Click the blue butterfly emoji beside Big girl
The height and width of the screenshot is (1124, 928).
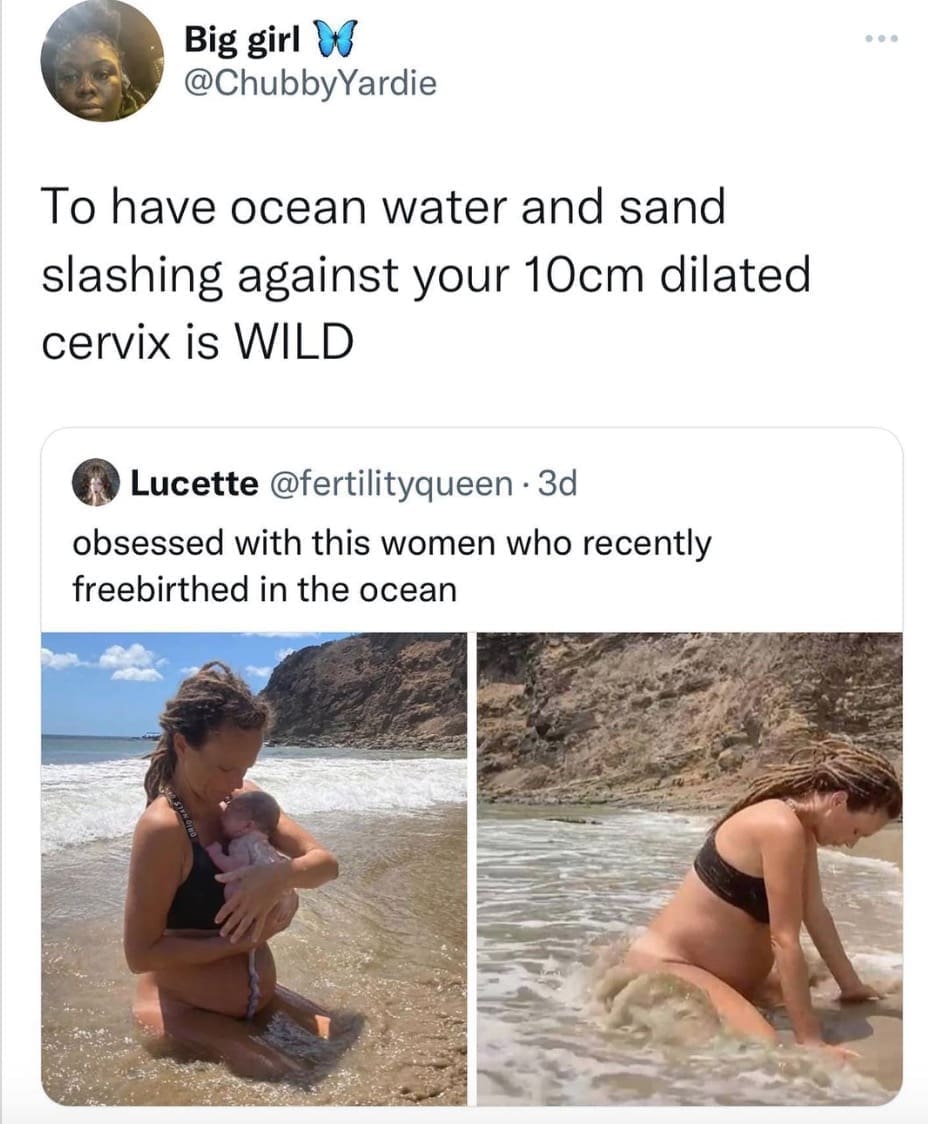tap(337, 42)
